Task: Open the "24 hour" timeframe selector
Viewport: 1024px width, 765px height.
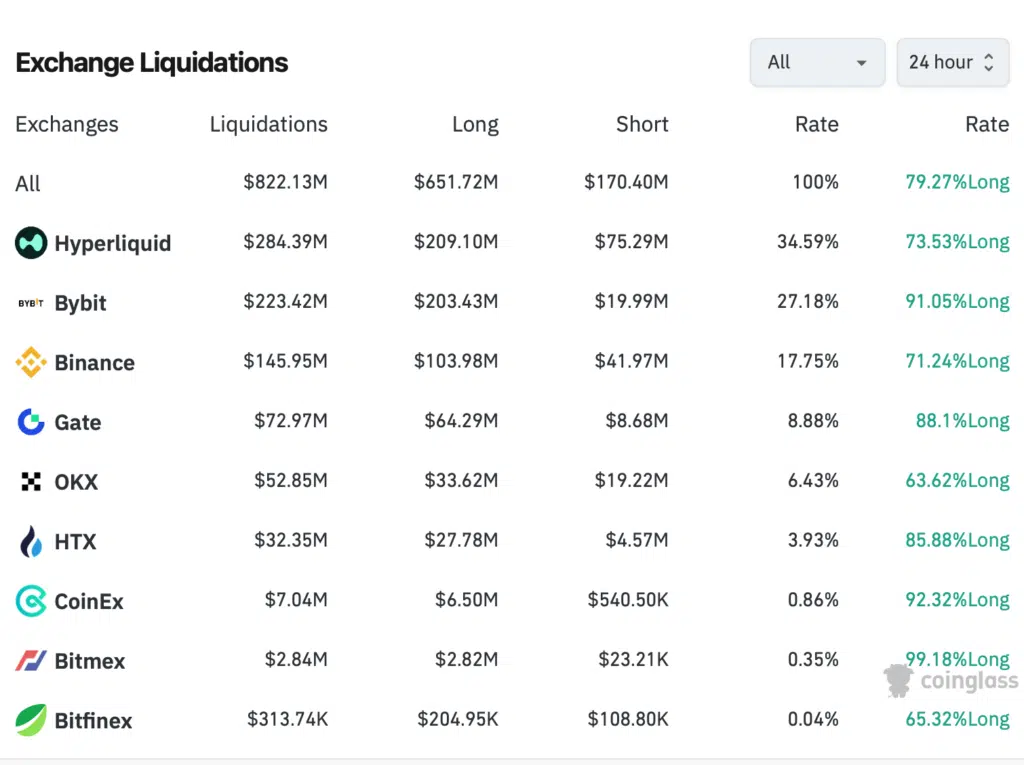Action: pyautogui.click(x=952, y=62)
